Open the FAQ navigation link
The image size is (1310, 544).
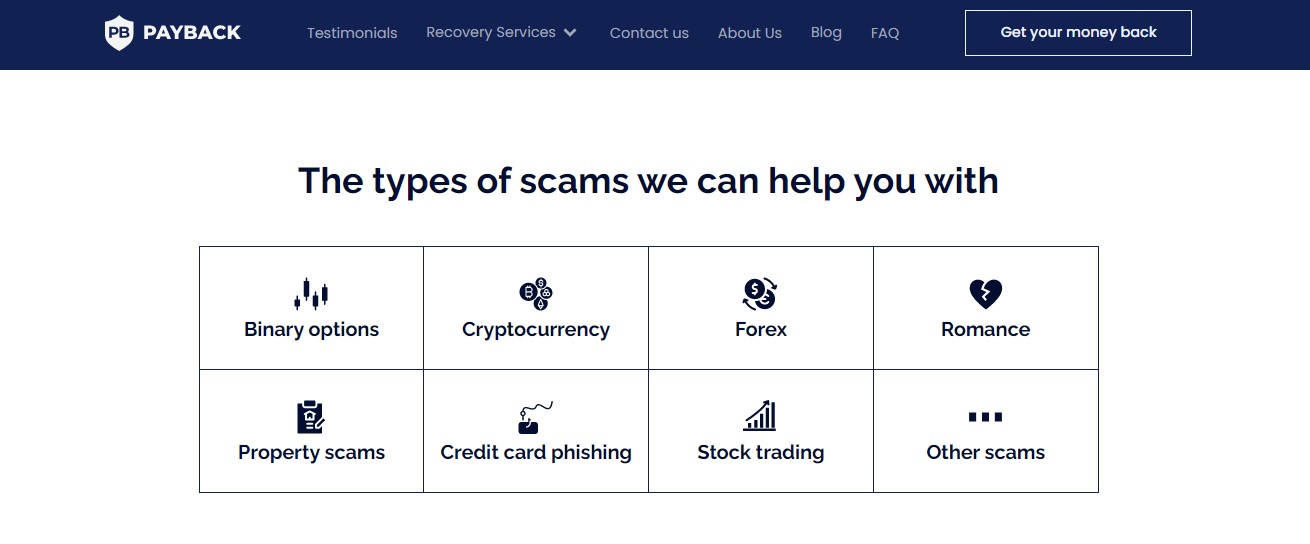[x=885, y=33]
